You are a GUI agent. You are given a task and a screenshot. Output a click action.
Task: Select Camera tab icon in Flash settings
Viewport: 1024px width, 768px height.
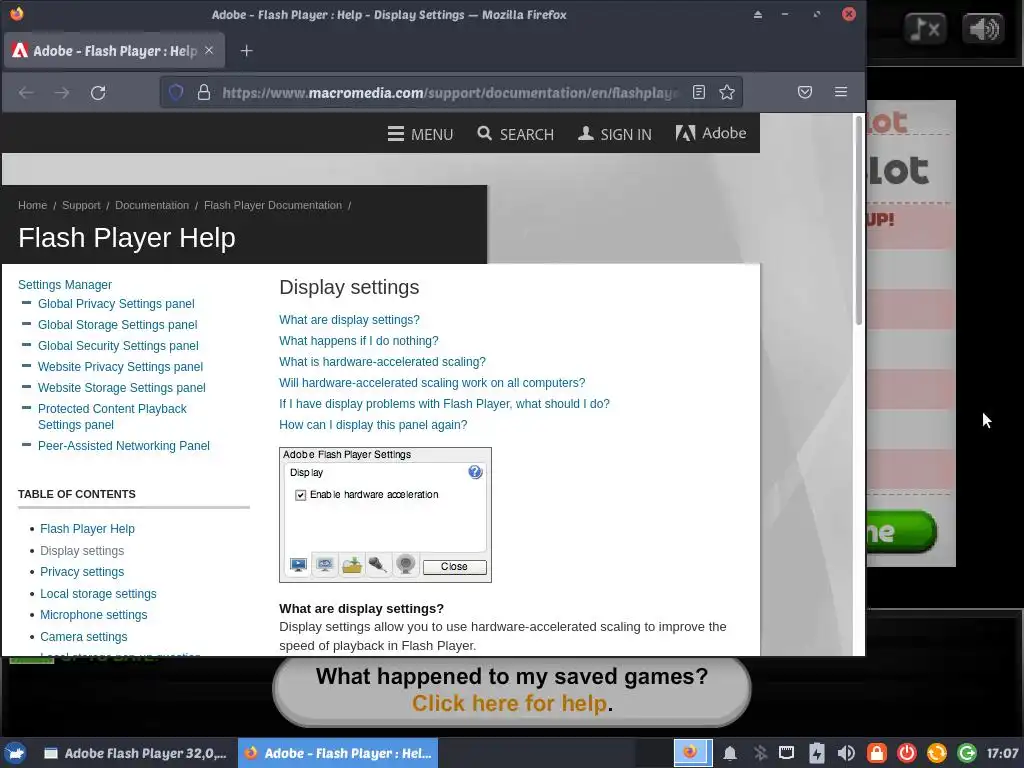click(x=406, y=565)
